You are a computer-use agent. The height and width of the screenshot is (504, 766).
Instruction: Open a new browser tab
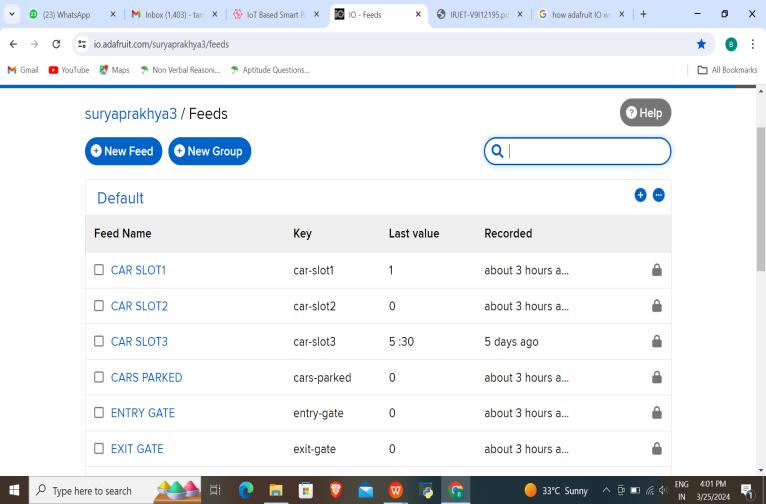(643, 15)
